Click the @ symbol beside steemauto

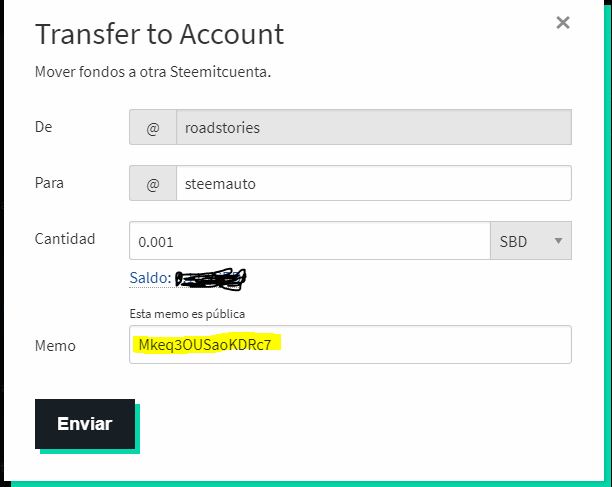tap(153, 183)
